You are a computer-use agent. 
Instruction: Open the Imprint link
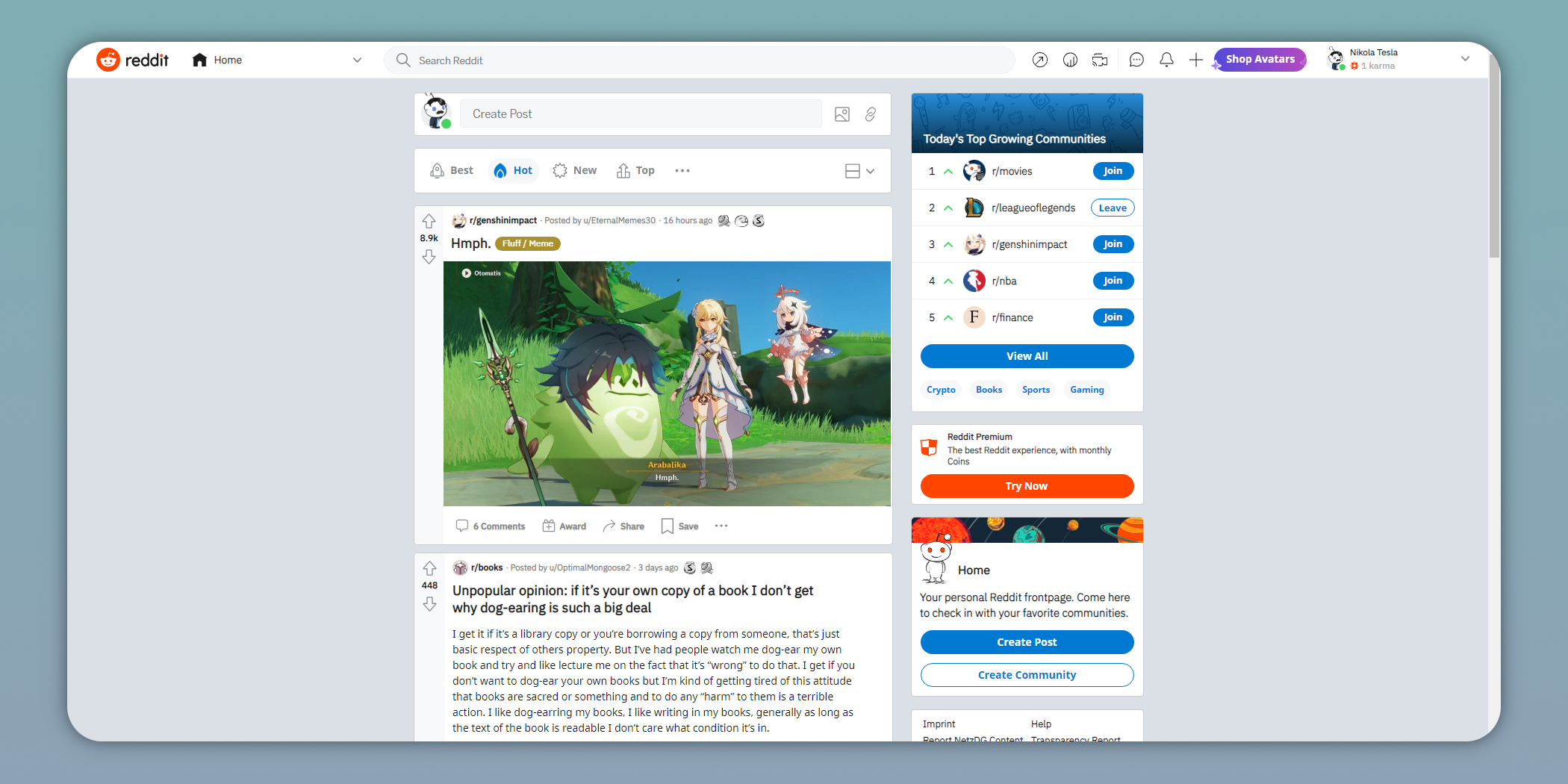939,724
